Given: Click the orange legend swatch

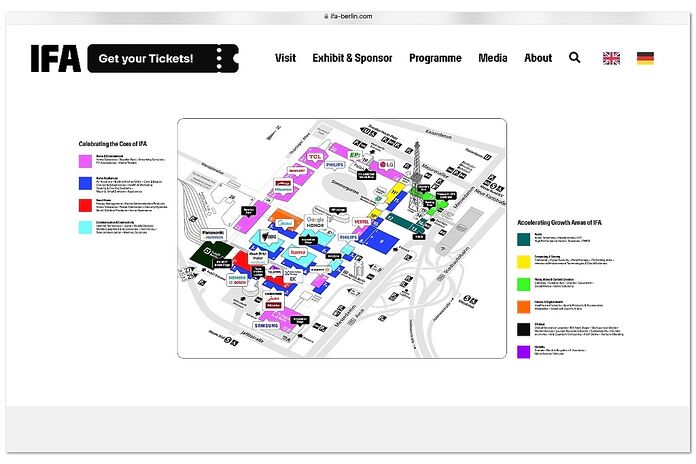Looking at the screenshot, I should [x=524, y=307].
